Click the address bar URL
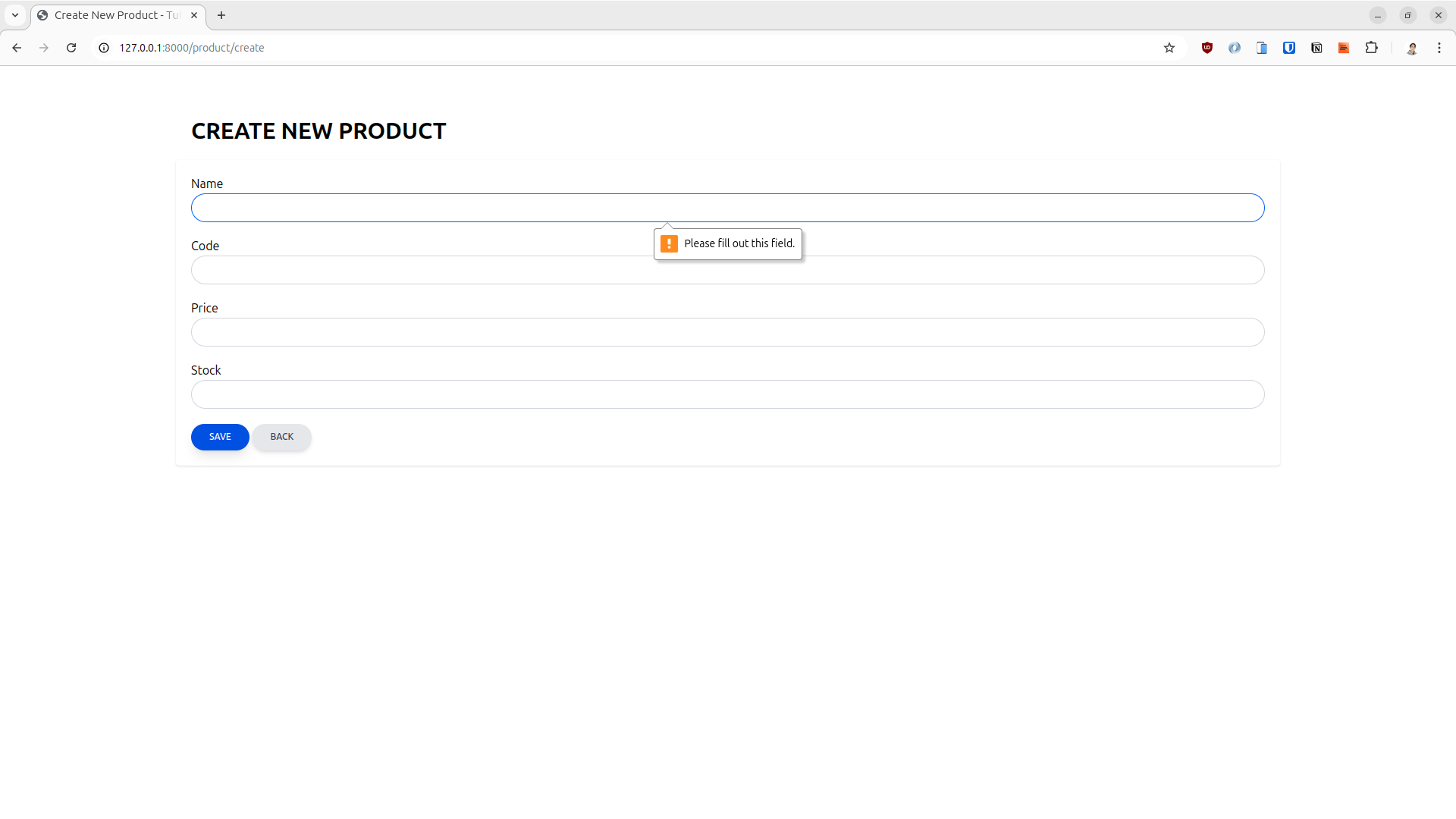The height and width of the screenshot is (819, 1456). pyautogui.click(x=192, y=47)
